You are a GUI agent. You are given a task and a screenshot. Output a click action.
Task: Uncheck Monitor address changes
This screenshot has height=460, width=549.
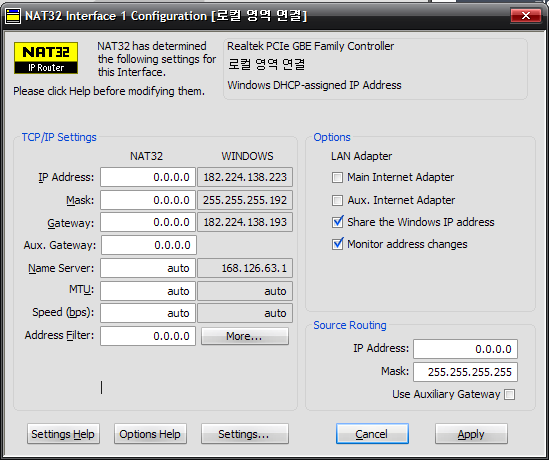(337, 244)
